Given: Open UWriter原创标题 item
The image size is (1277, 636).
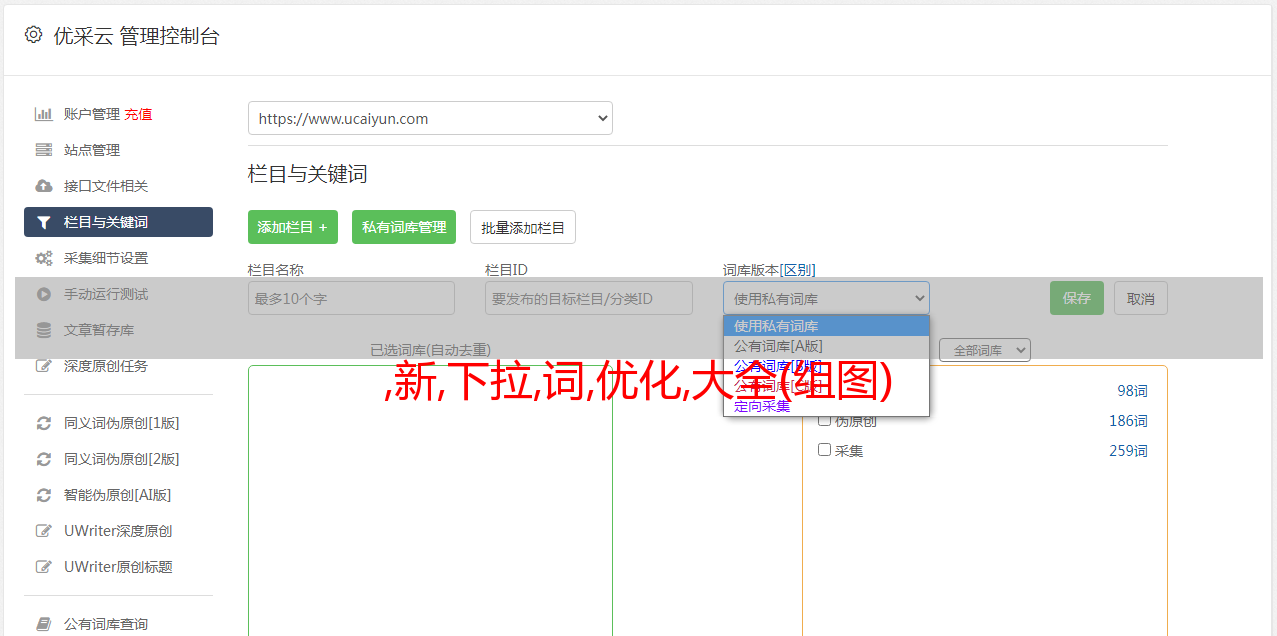Looking at the screenshot, I should (118, 567).
